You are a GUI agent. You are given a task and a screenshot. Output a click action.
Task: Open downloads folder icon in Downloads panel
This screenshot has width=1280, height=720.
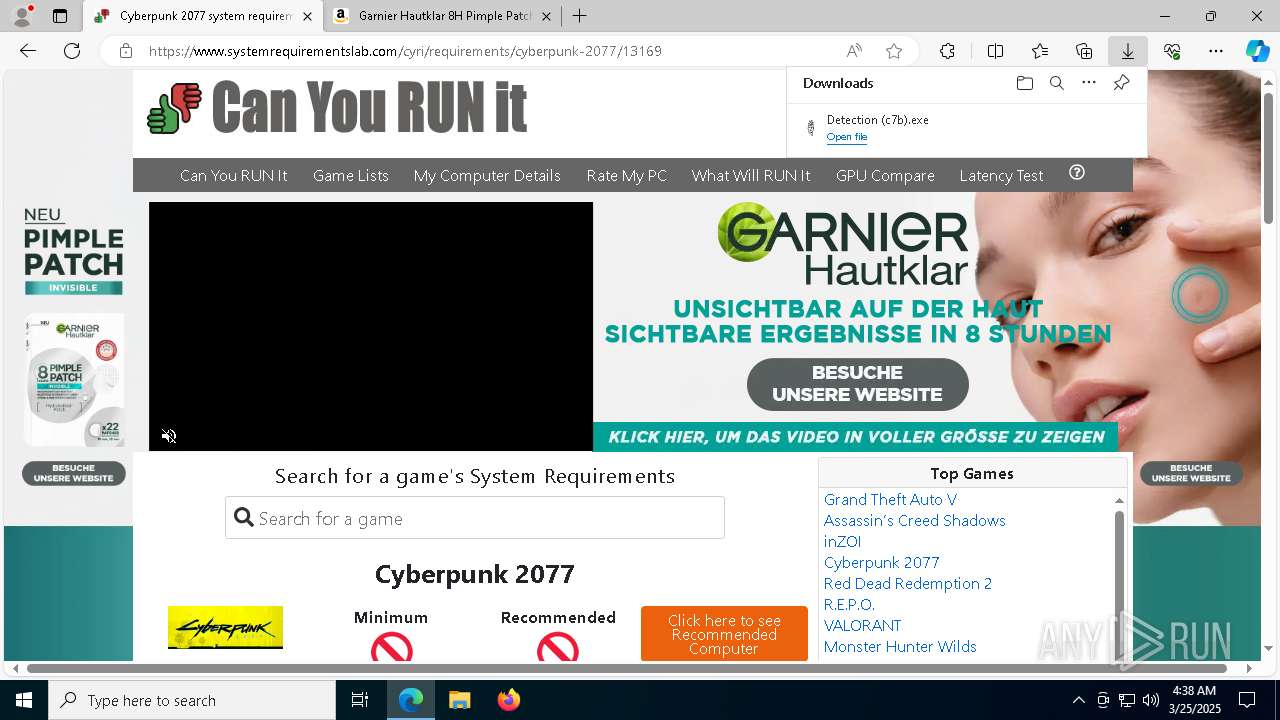[1024, 83]
